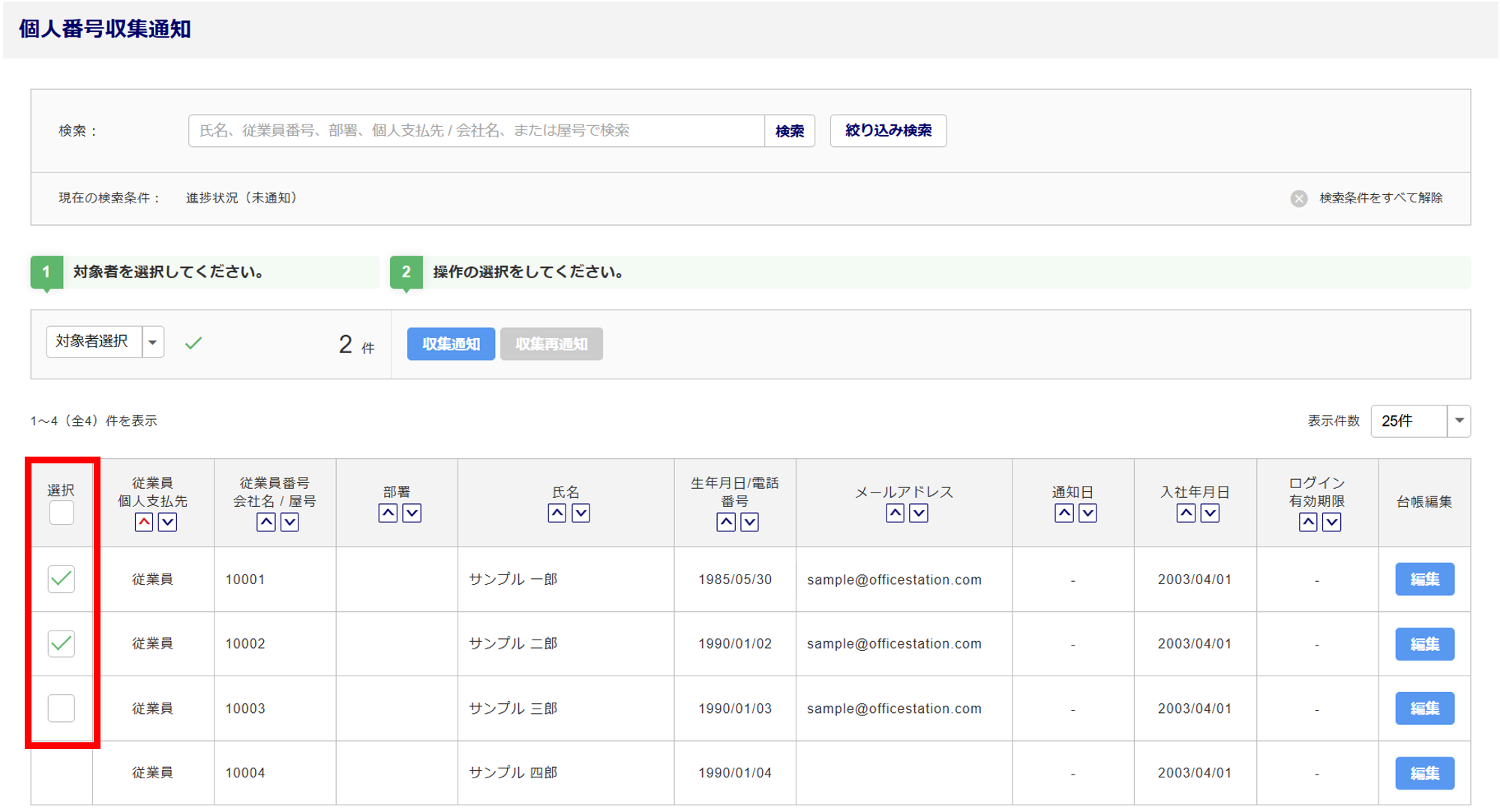Sort 入社年月日 column descending arrow
Viewport: 1500px width, 812px height.
pyautogui.click(x=1210, y=513)
